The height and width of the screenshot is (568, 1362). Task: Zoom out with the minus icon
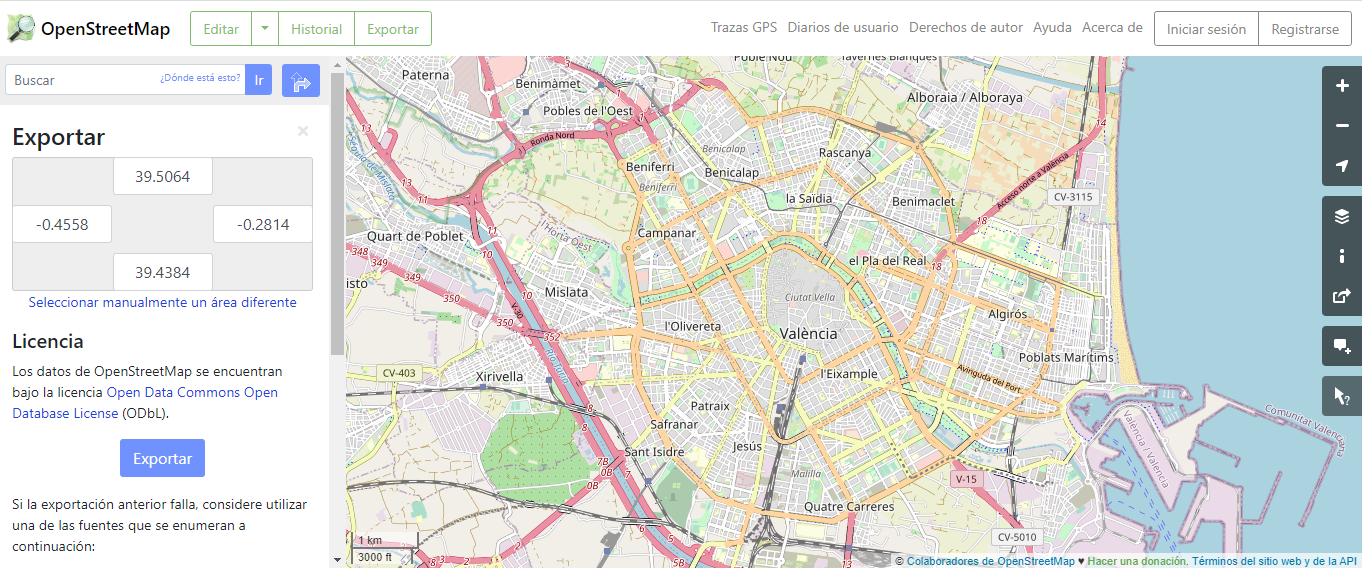[x=1342, y=126]
